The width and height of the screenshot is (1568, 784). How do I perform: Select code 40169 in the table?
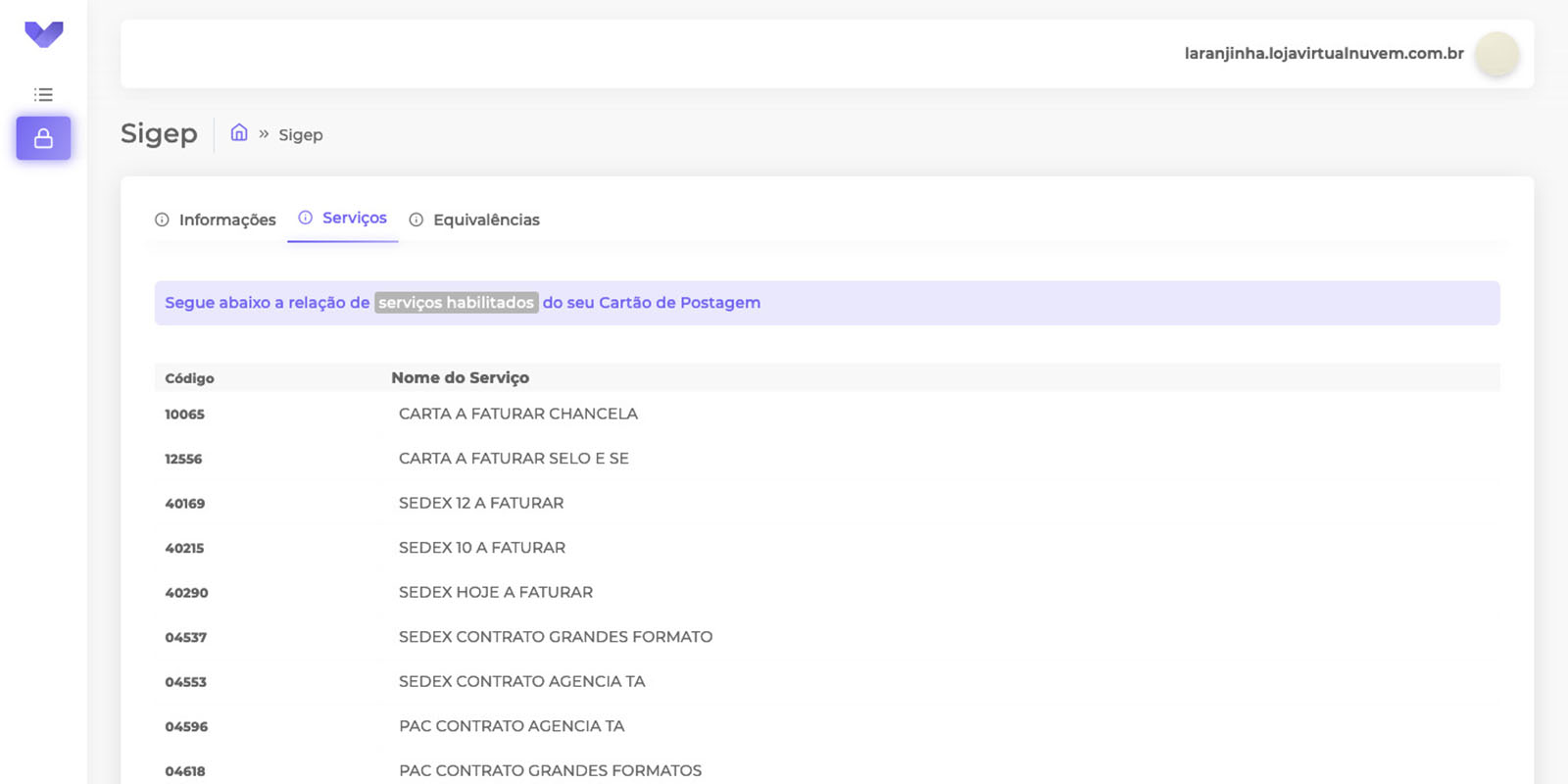[184, 504]
